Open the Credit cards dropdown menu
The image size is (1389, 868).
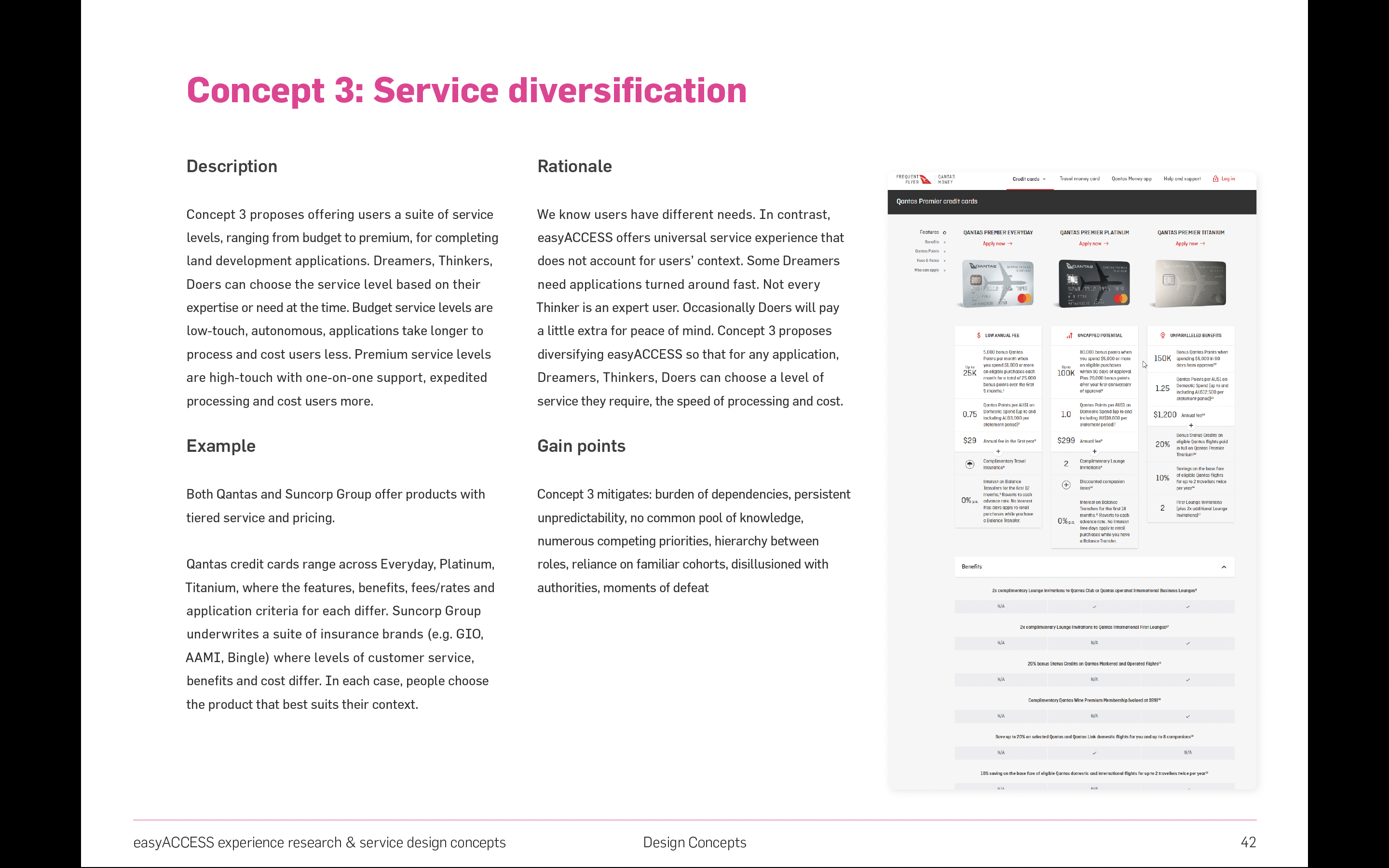tap(1029, 179)
